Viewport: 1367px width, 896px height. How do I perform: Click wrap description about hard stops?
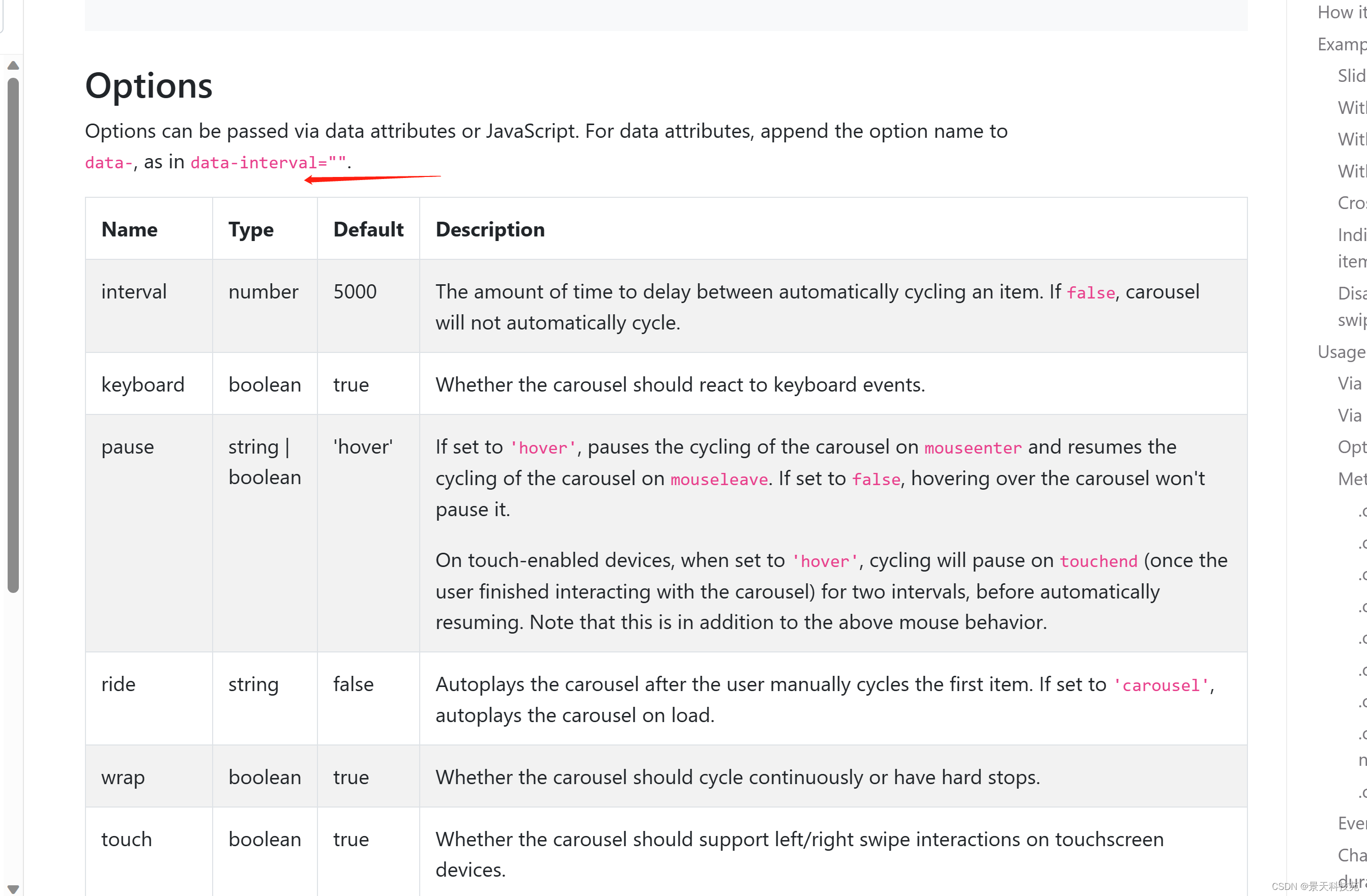738,777
